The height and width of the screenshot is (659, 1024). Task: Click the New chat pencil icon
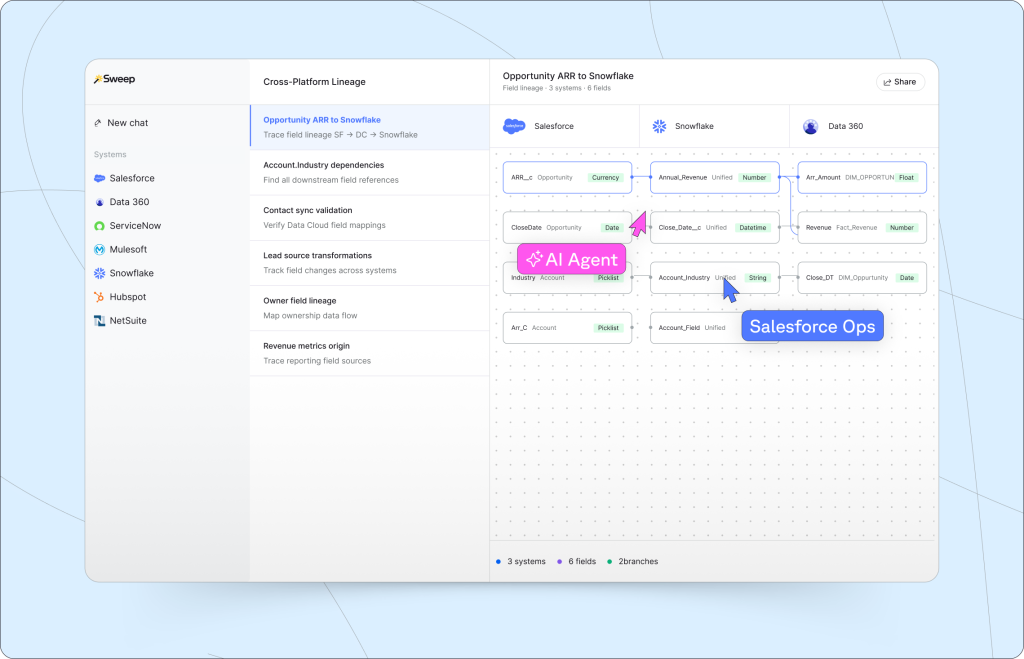[x=98, y=123]
